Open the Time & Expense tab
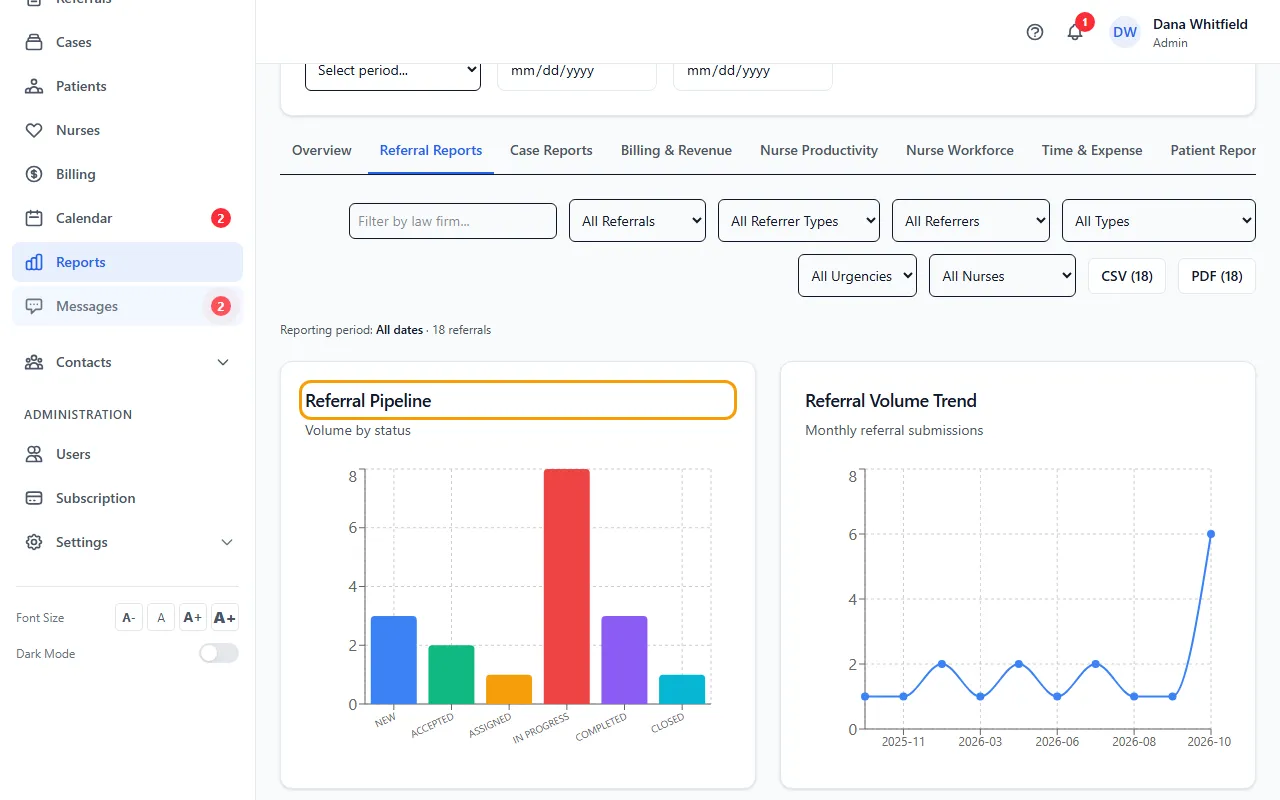 coord(1092,150)
